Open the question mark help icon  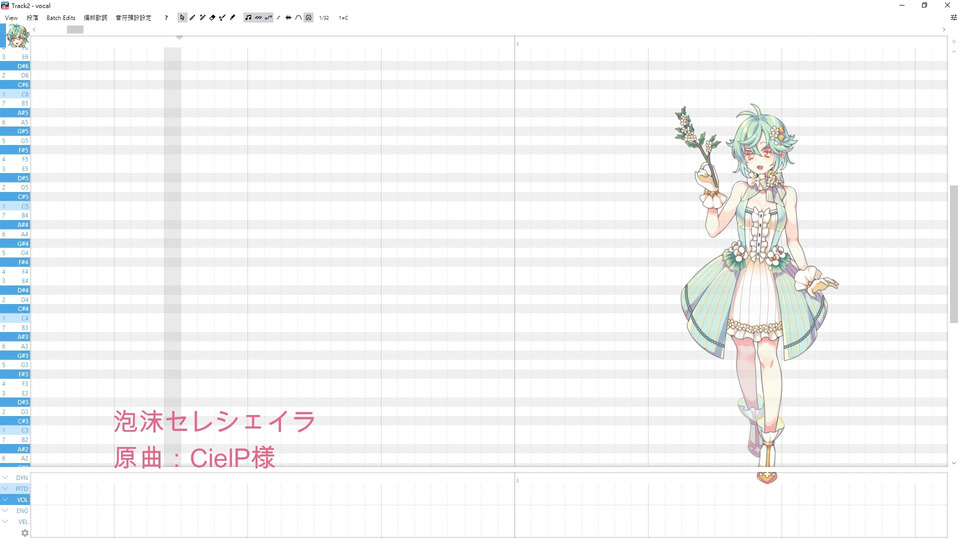[x=167, y=18]
